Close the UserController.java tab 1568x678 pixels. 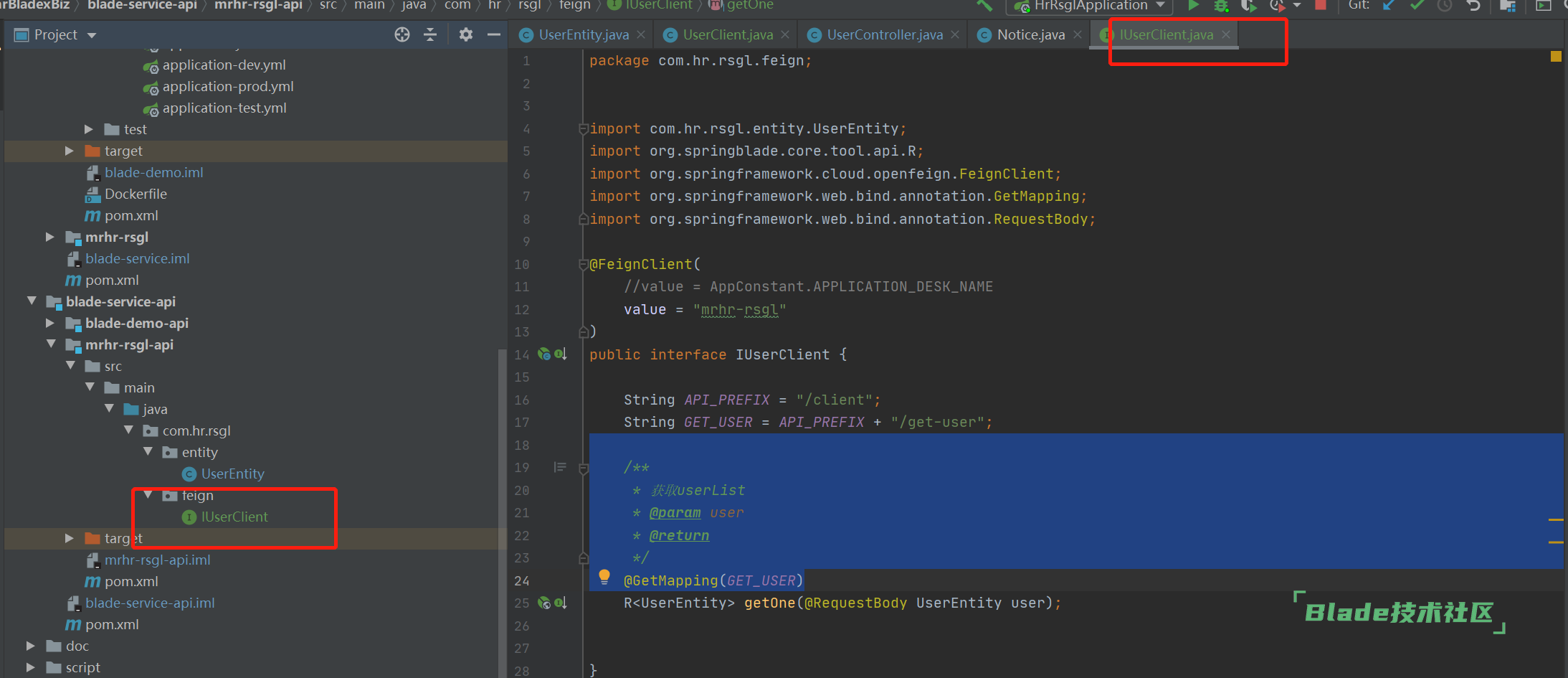click(x=955, y=34)
